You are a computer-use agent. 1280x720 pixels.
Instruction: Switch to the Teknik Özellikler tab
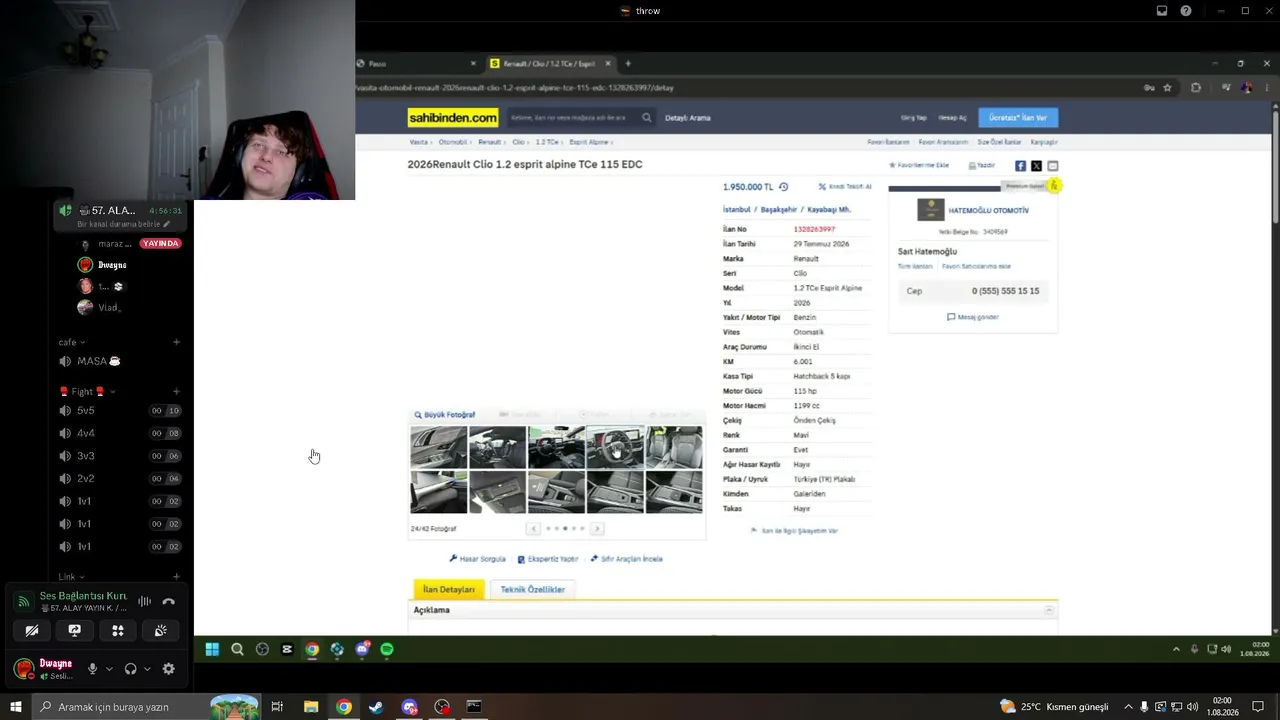click(533, 590)
